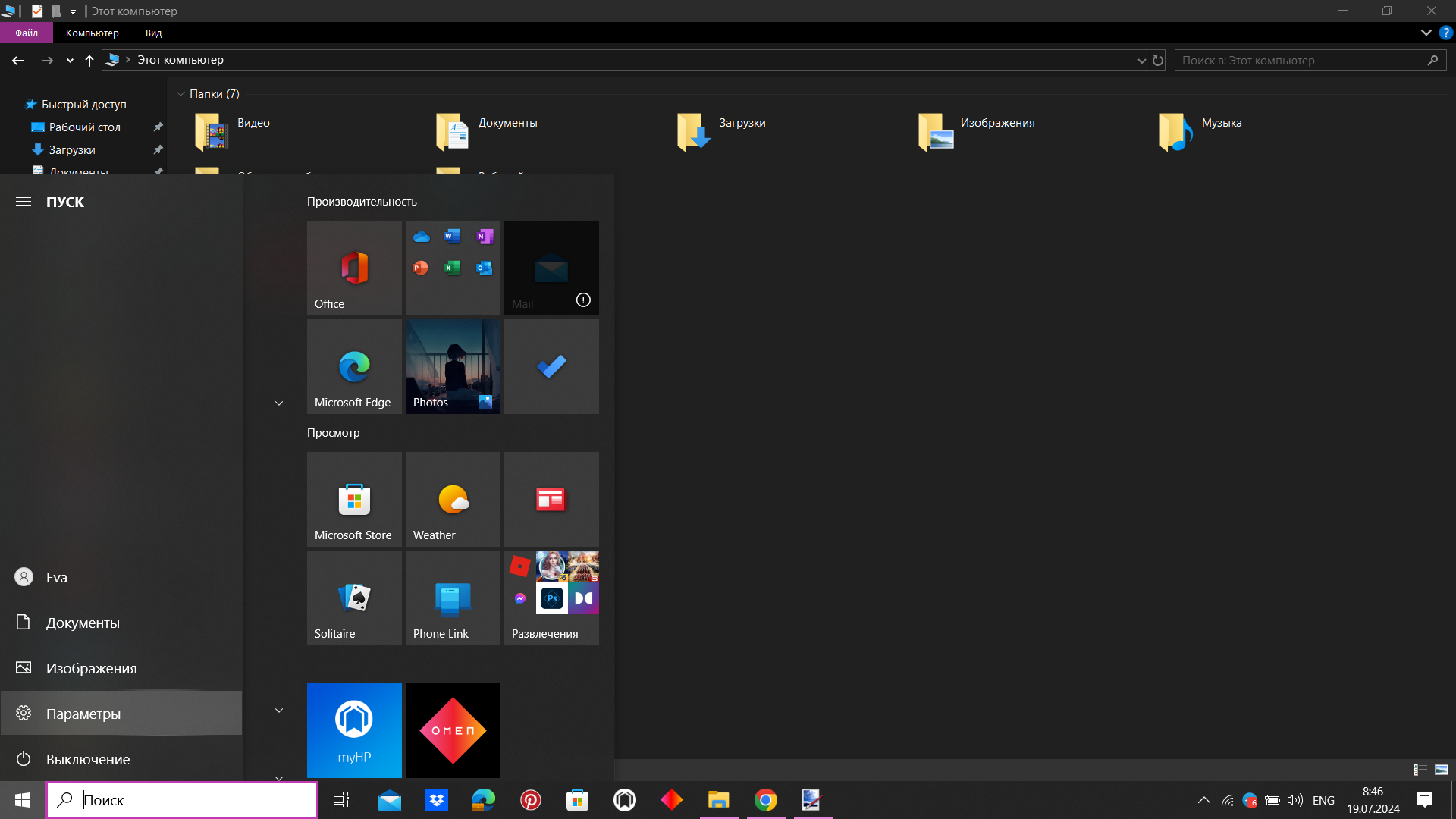Viewport: 1456px width, 819px height.
Task: Open Документы from Start sidebar
Action: (x=121, y=623)
